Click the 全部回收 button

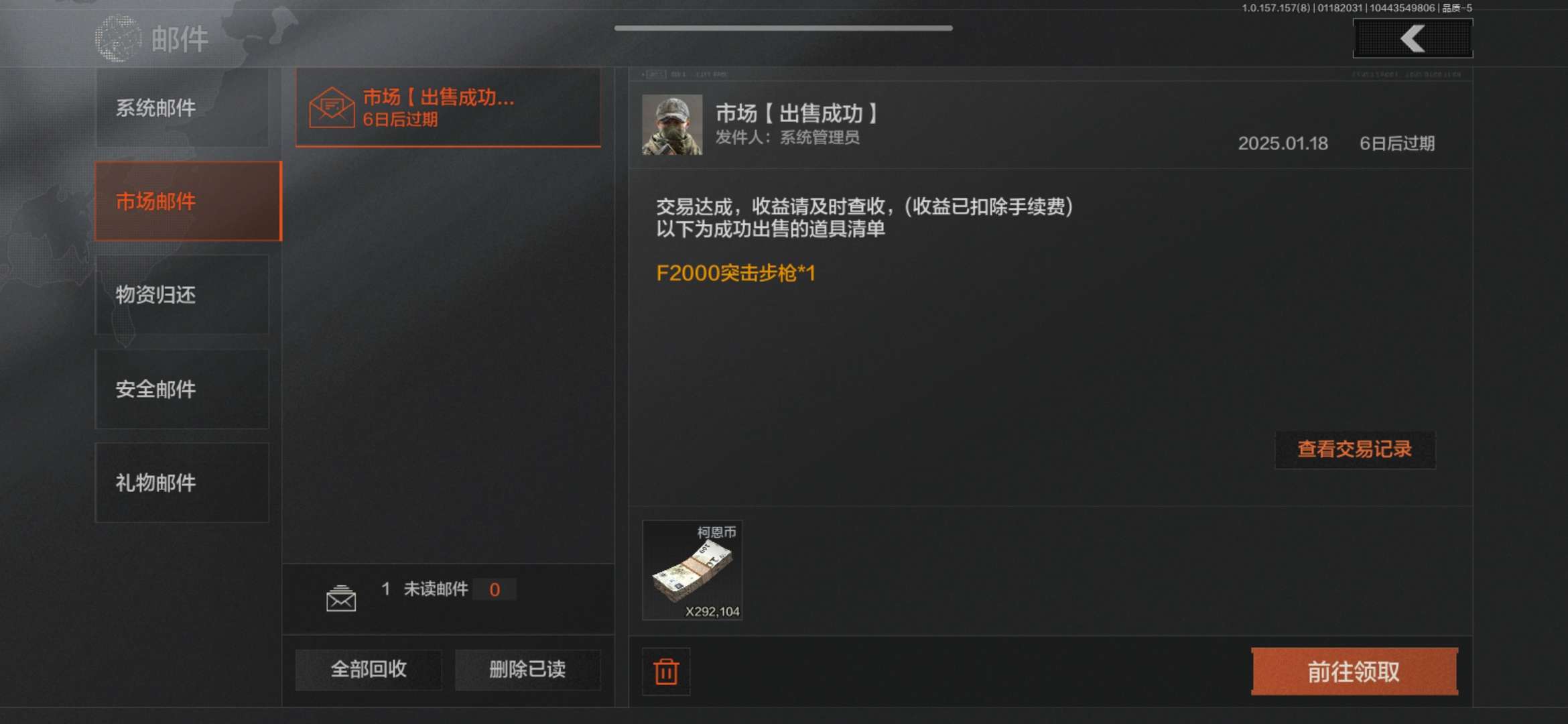369,669
